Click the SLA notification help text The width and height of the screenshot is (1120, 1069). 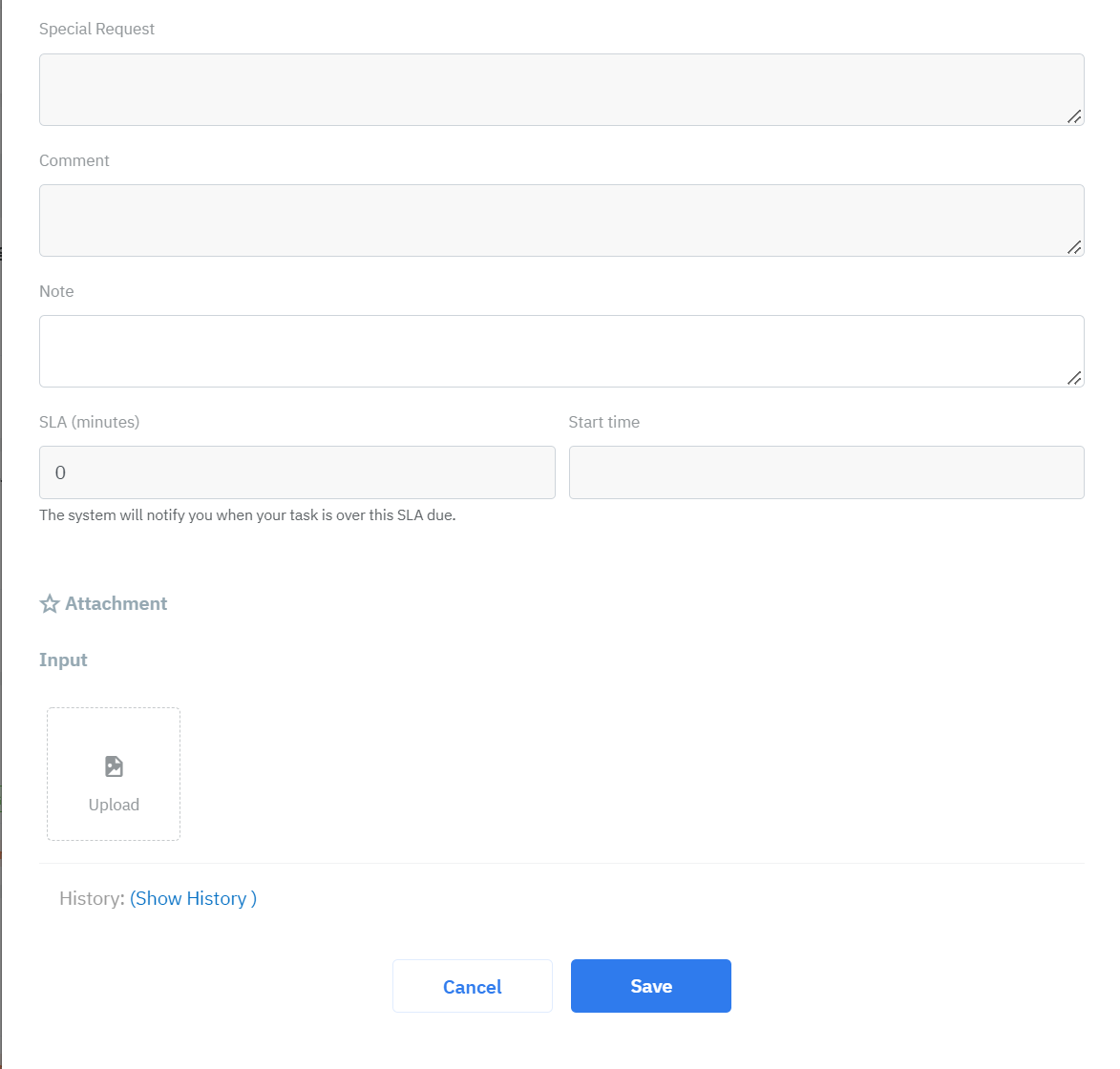[x=247, y=514]
